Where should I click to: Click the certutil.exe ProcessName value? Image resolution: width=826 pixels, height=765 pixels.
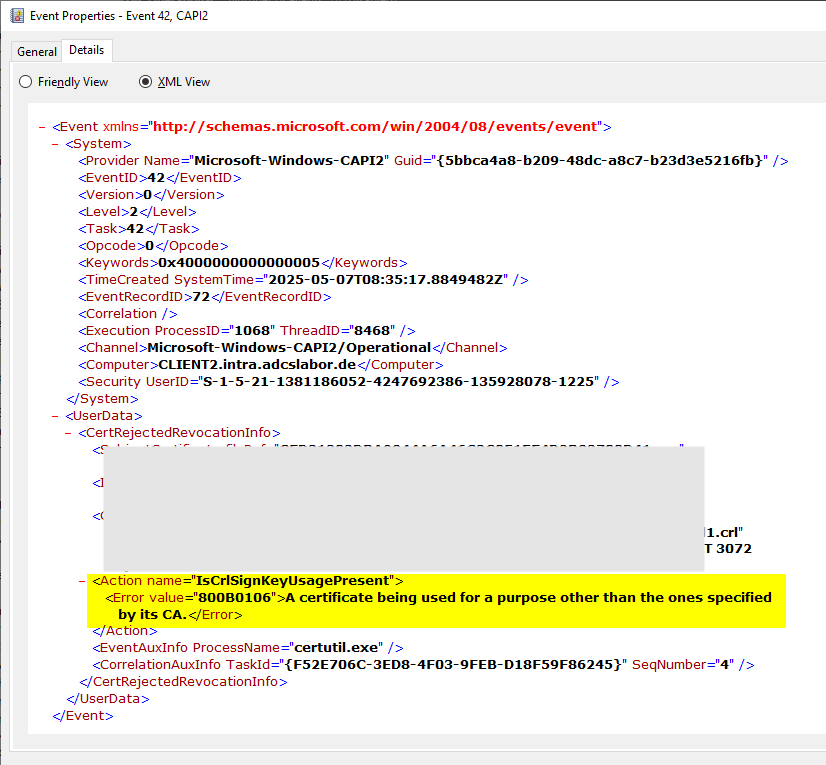336,648
